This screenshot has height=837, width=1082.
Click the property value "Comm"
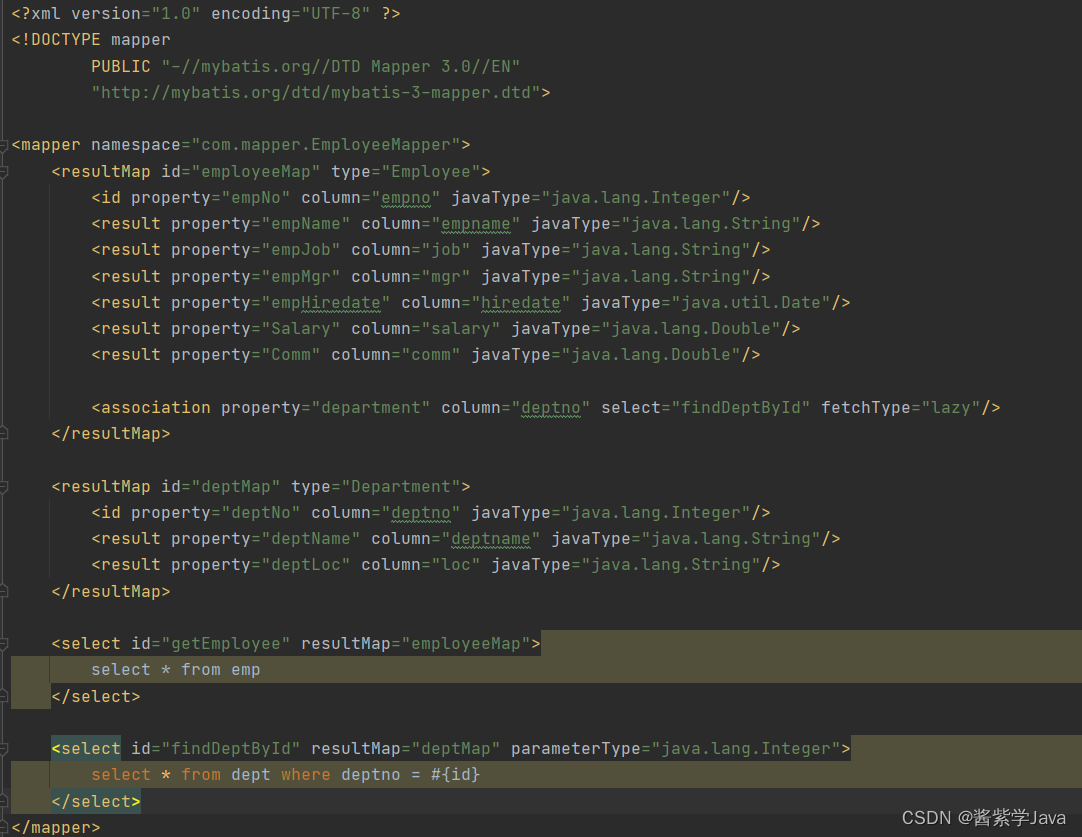[x=291, y=355]
